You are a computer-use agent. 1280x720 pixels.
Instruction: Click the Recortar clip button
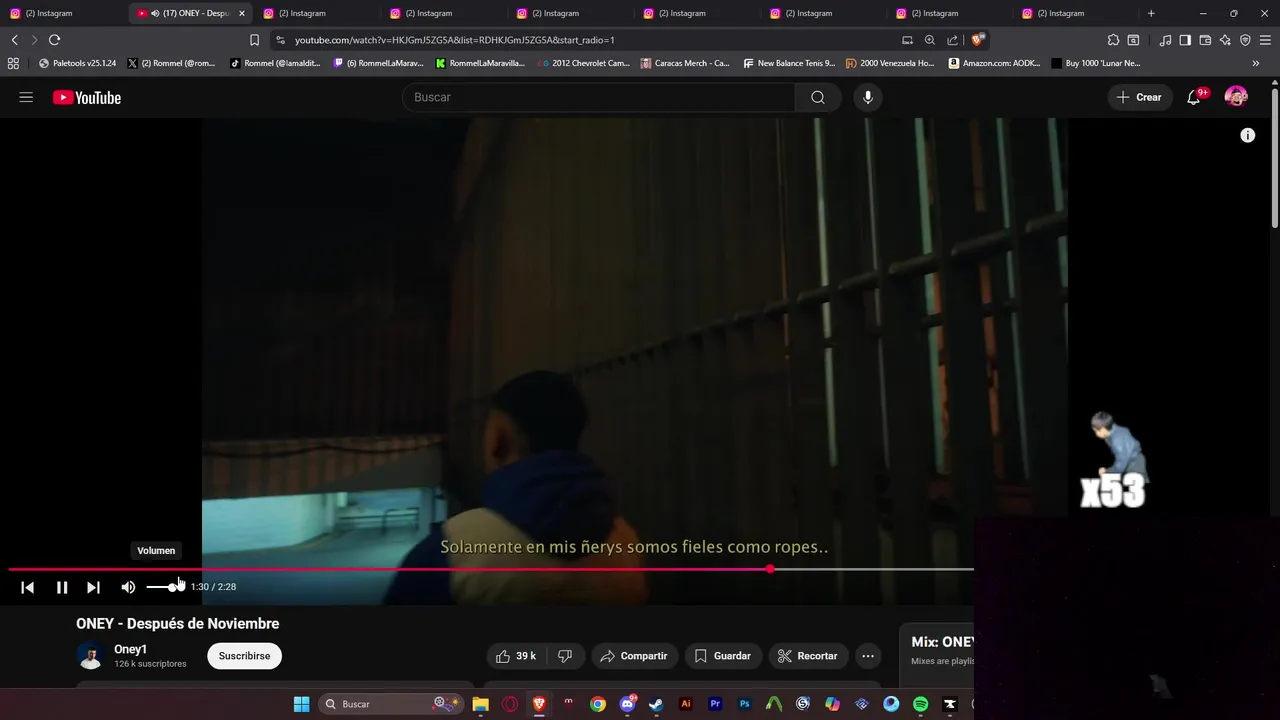[807, 656]
